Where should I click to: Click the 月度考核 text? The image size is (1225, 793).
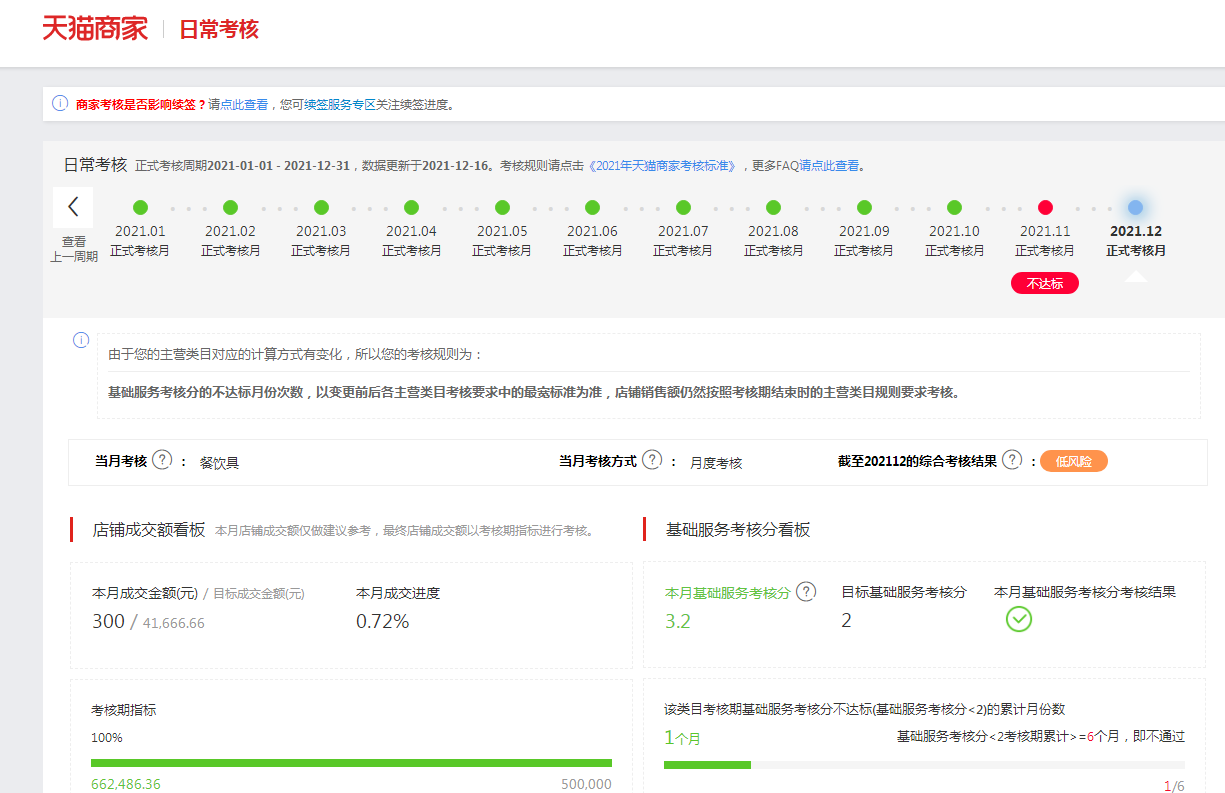coord(716,463)
